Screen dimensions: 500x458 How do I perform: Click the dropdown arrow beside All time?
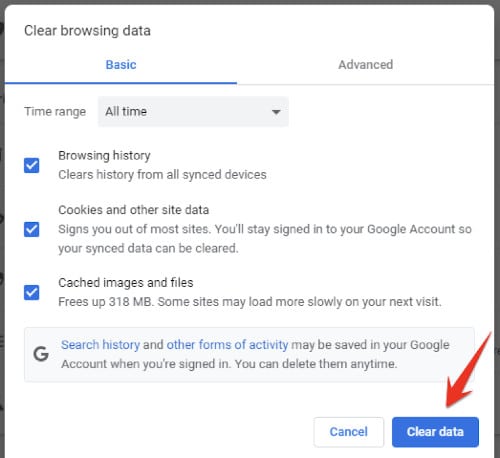point(276,112)
